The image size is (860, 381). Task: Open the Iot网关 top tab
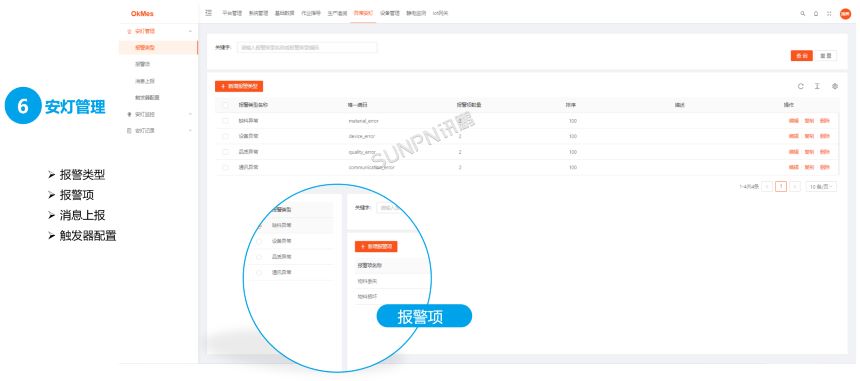440,13
